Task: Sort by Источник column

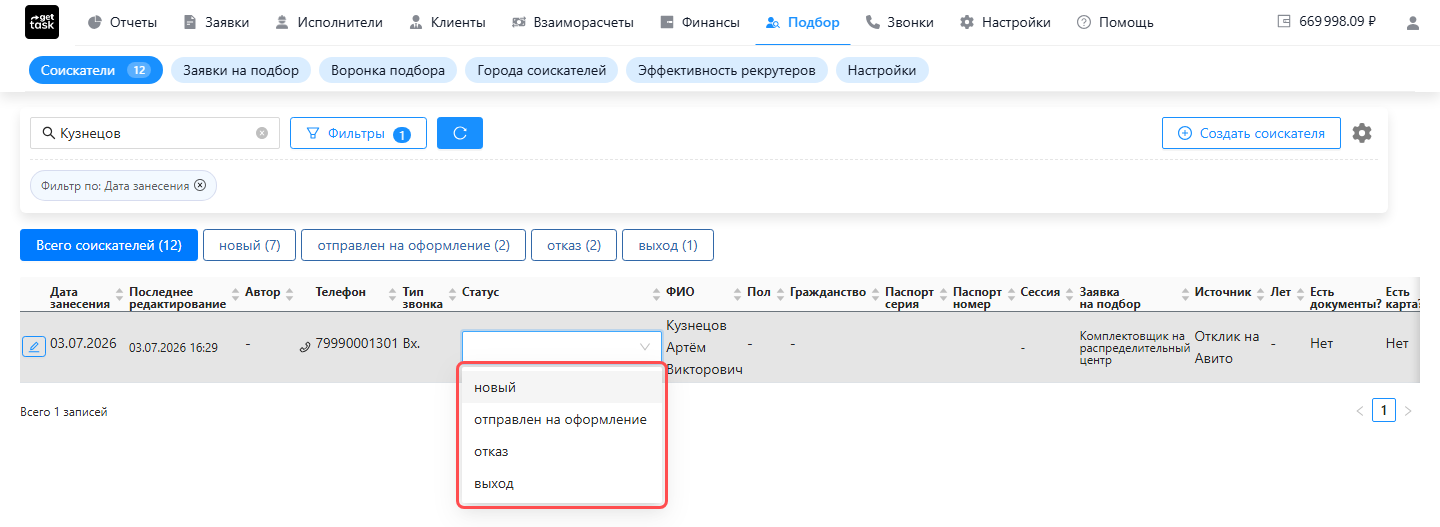Action: coord(1261,293)
